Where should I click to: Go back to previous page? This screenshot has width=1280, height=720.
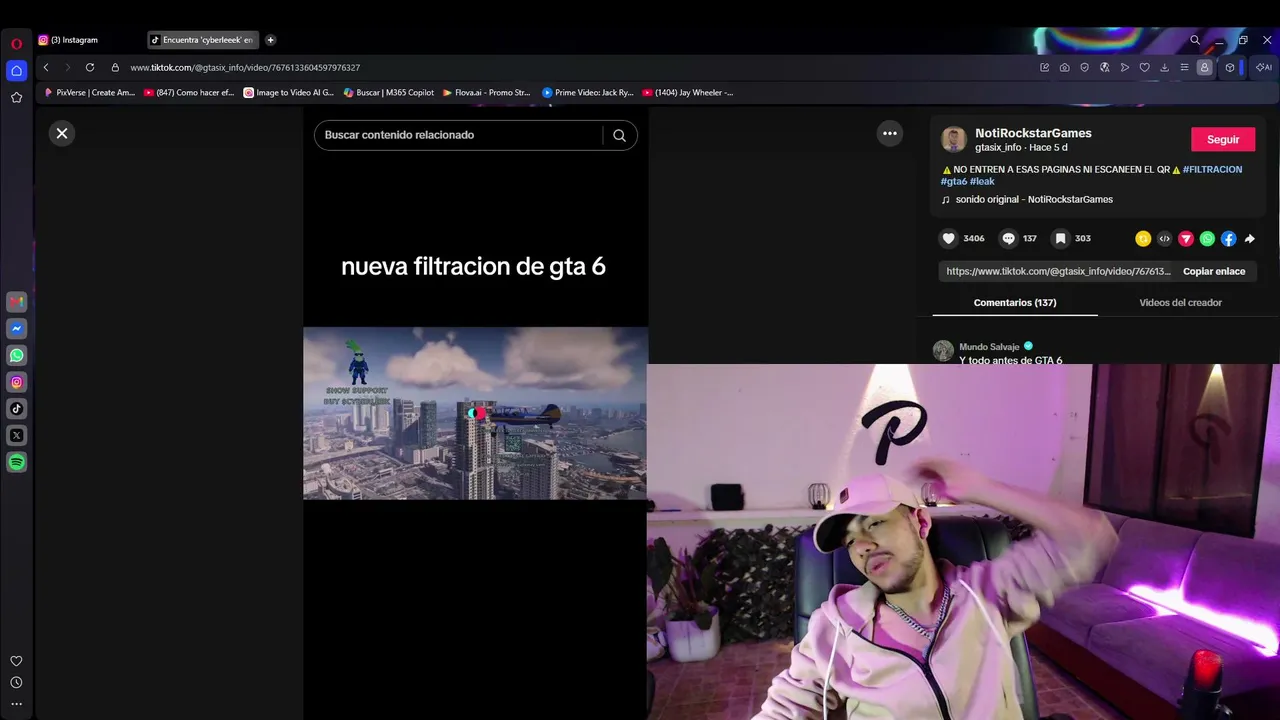click(46, 67)
